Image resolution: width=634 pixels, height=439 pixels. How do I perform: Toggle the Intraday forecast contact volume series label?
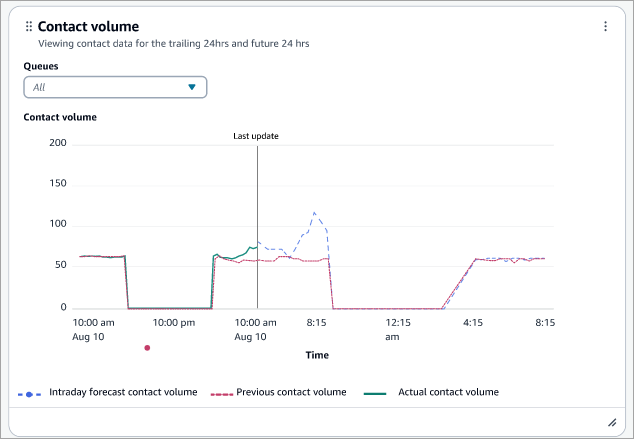tap(123, 392)
